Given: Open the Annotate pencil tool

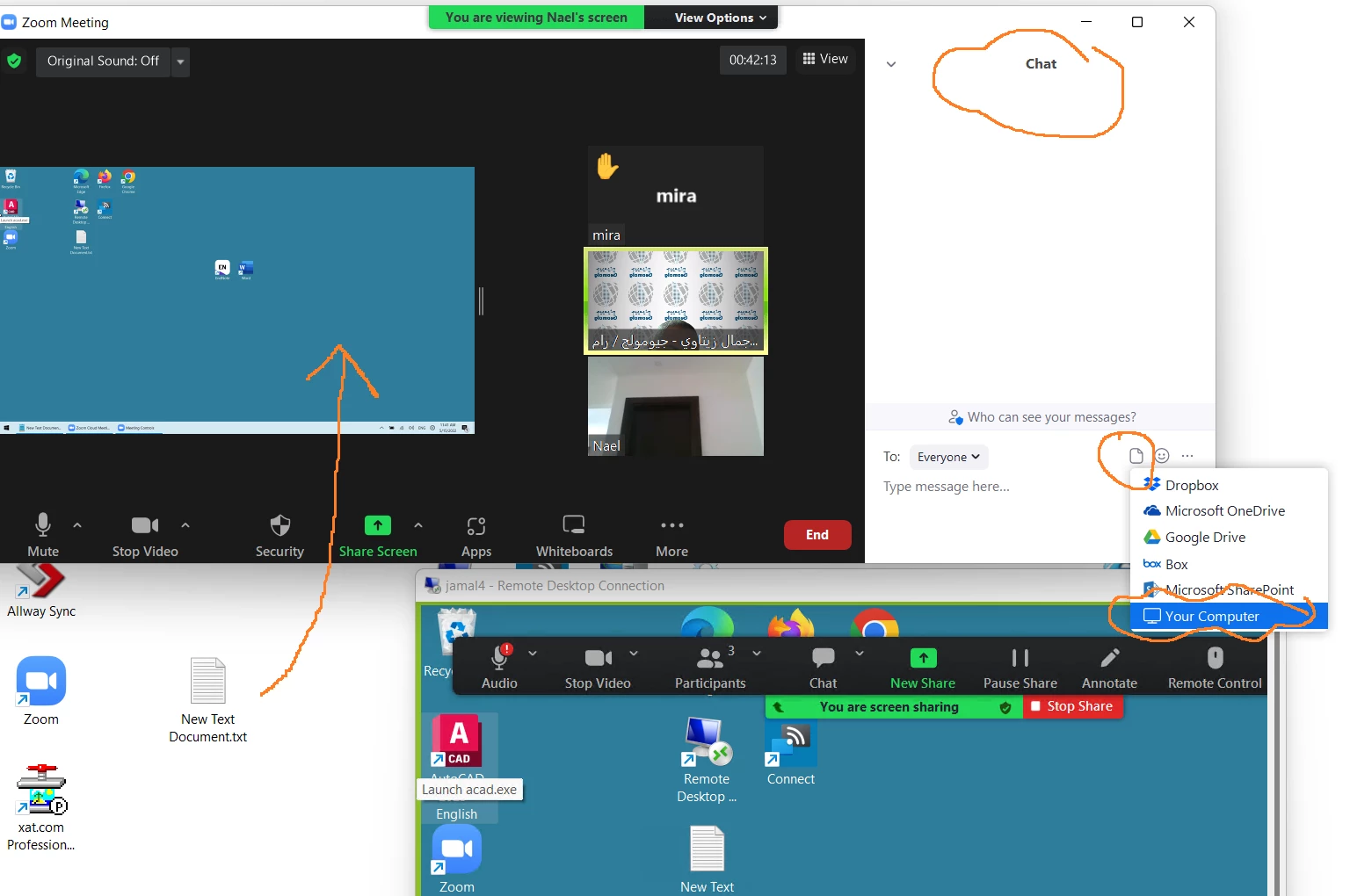Looking at the screenshot, I should click(x=1109, y=667).
